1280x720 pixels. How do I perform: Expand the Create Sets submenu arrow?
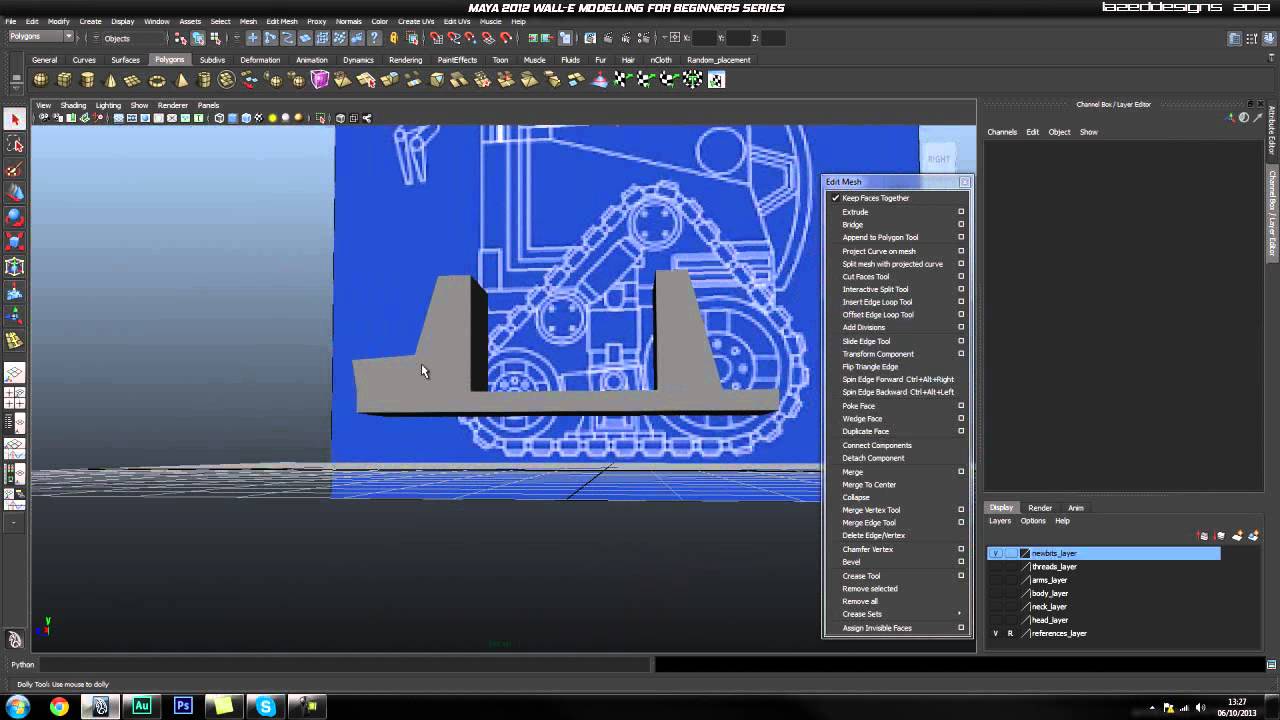point(960,614)
